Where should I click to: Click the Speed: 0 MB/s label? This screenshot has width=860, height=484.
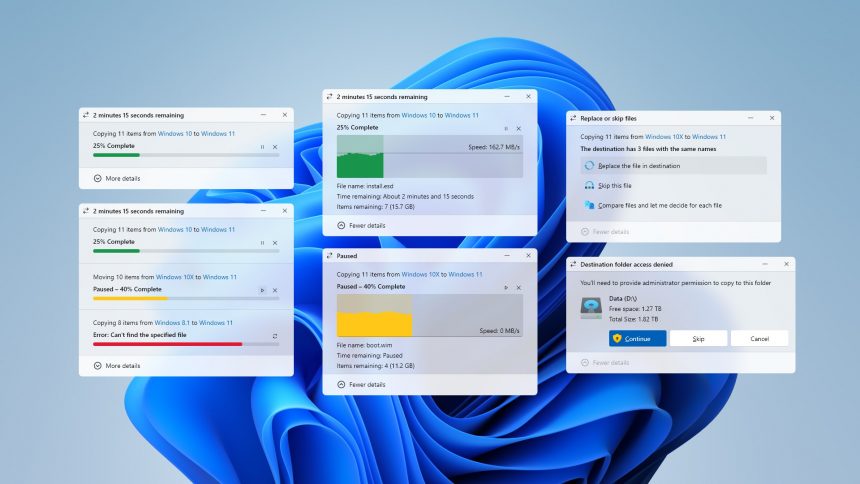pos(499,331)
